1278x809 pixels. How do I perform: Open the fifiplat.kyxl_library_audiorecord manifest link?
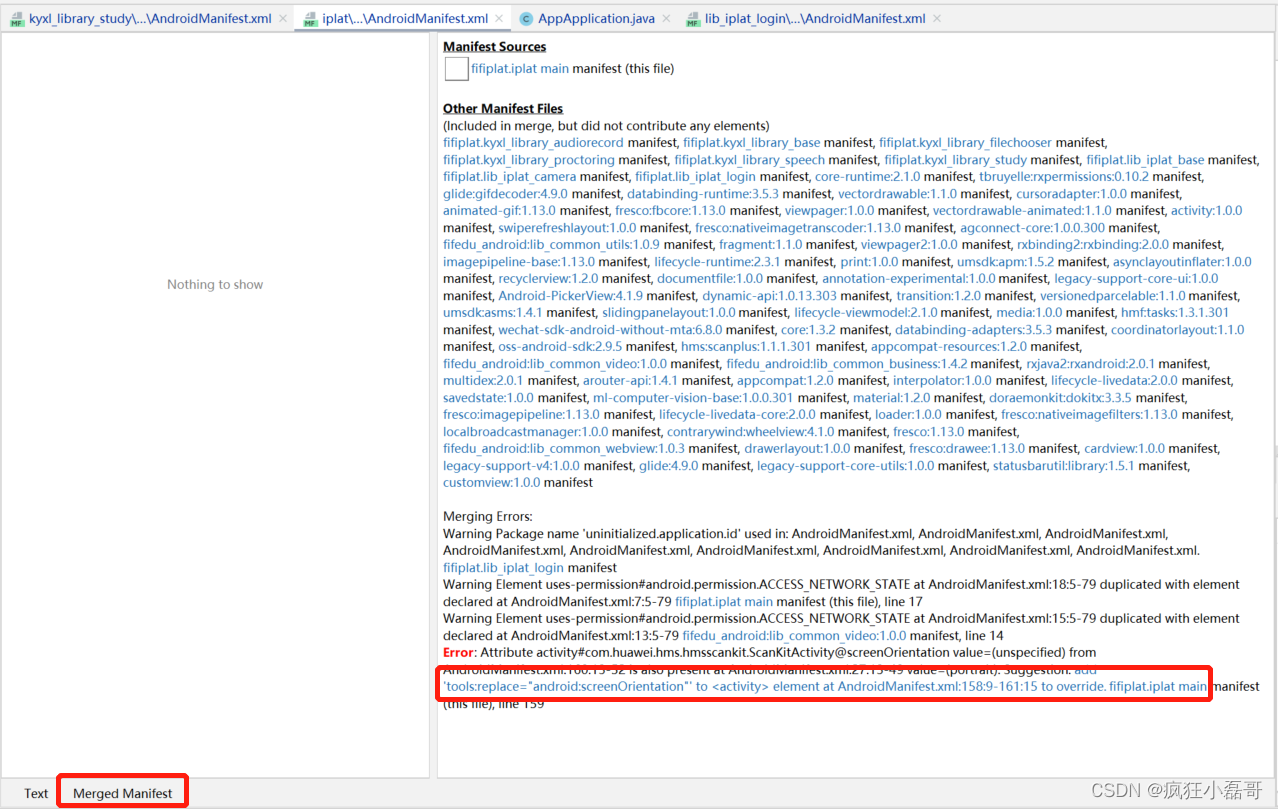click(533, 142)
